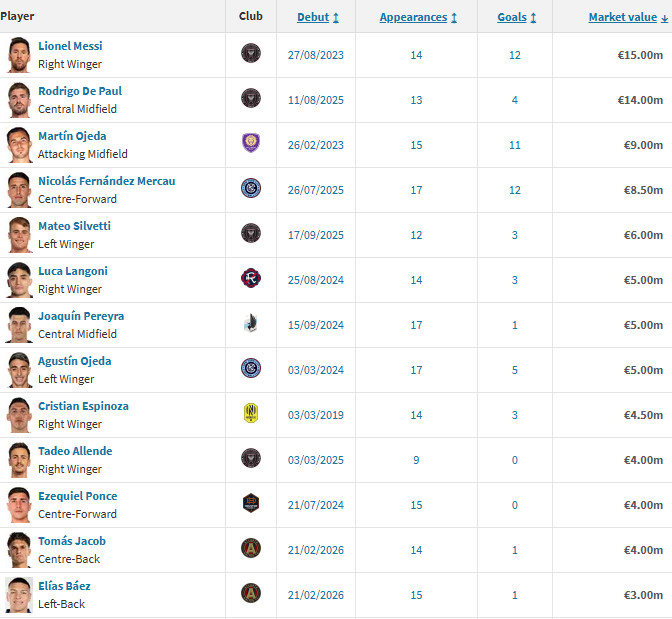The height and width of the screenshot is (619, 672).
Task: Click Inter Miami crest in Mateo Silvetti row
Action: (251, 233)
